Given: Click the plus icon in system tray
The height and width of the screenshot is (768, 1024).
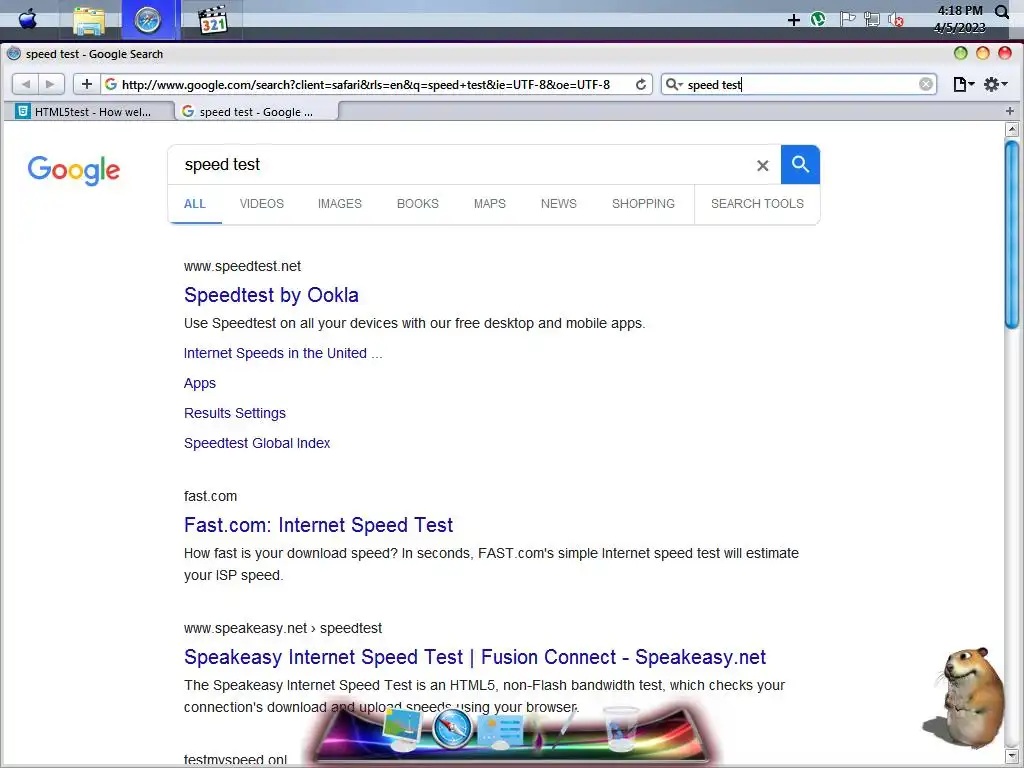Looking at the screenshot, I should [793, 20].
